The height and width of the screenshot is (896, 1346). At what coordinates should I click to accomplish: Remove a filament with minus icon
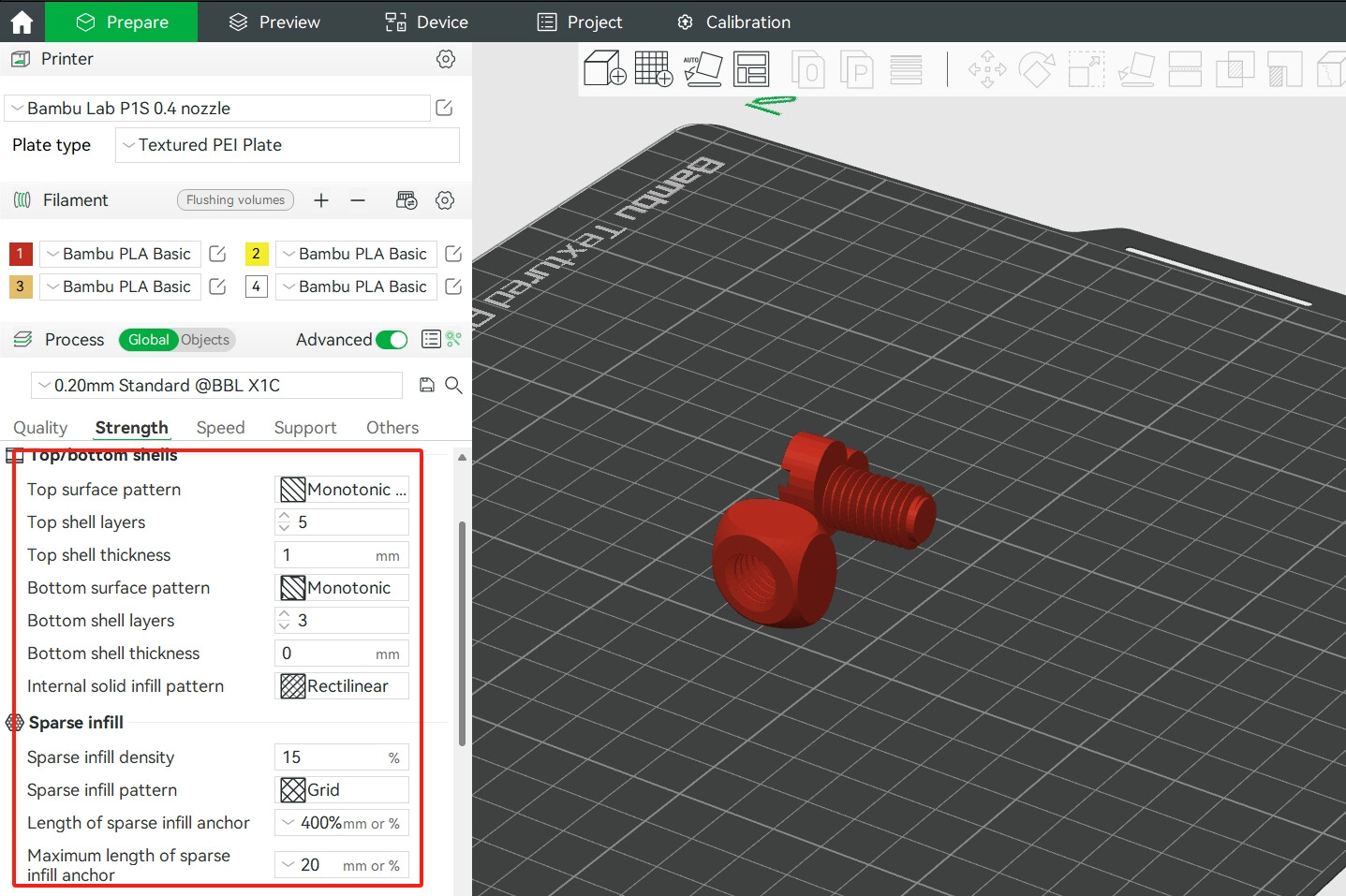tap(358, 200)
